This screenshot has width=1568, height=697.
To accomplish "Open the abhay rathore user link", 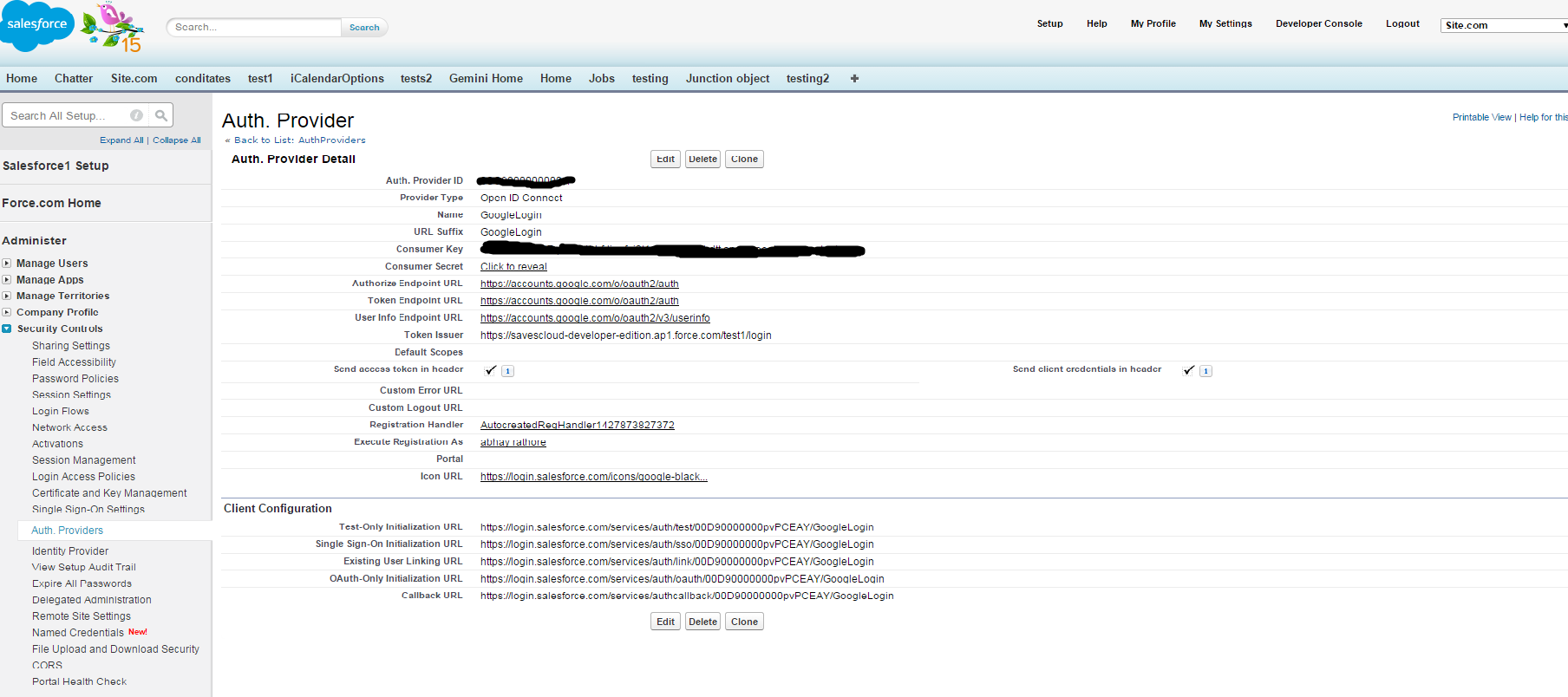I will click(513, 442).
